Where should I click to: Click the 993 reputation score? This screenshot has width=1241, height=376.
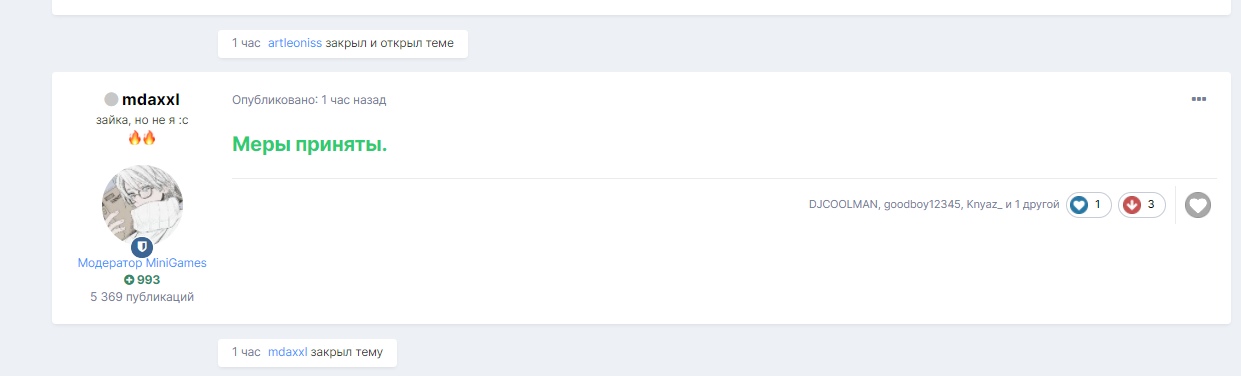click(x=148, y=280)
